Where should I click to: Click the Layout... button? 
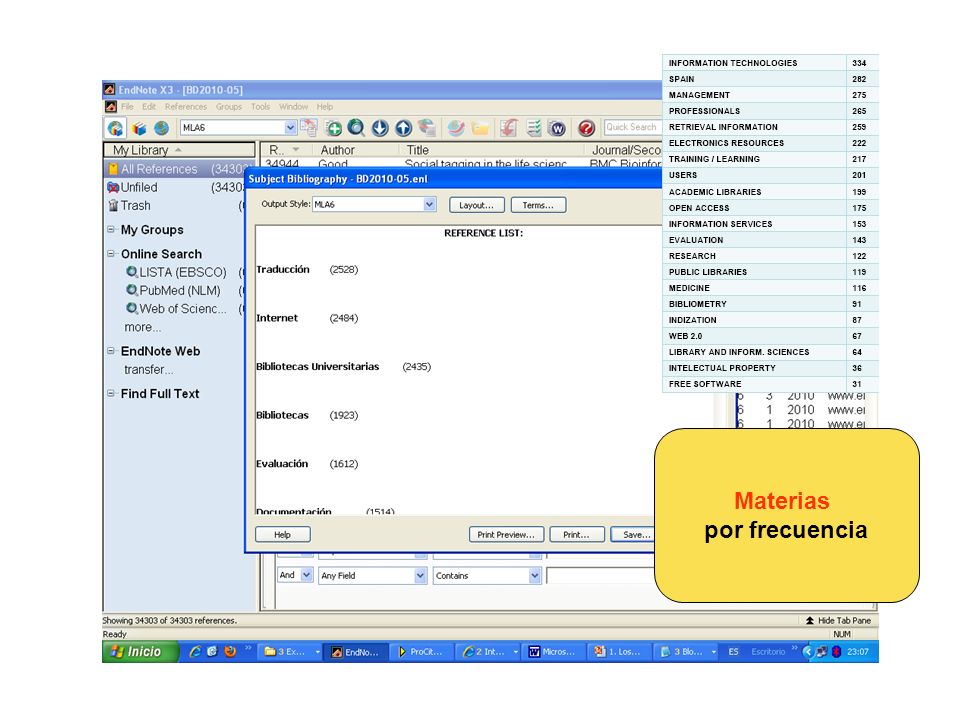pos(476,205)
